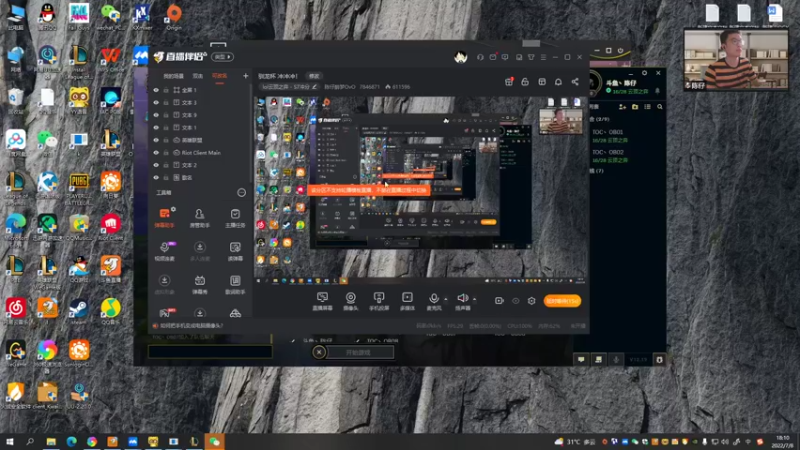Toggle lock on Riot Client Main source
This screenshot has height=450, width=800.
tap(166, 153)
